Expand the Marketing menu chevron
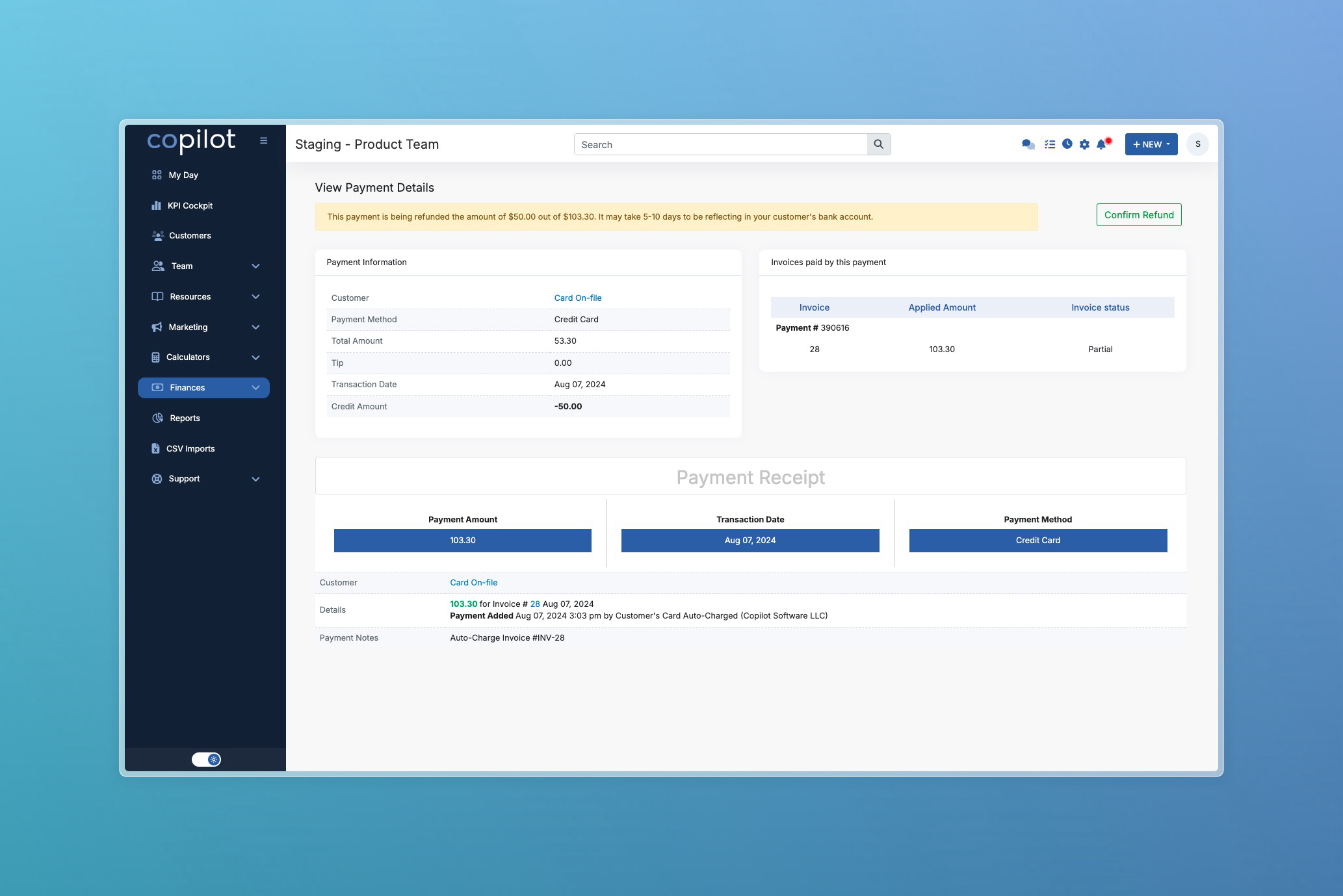This screenshot has width=1343, height=896. pos(255,327)
